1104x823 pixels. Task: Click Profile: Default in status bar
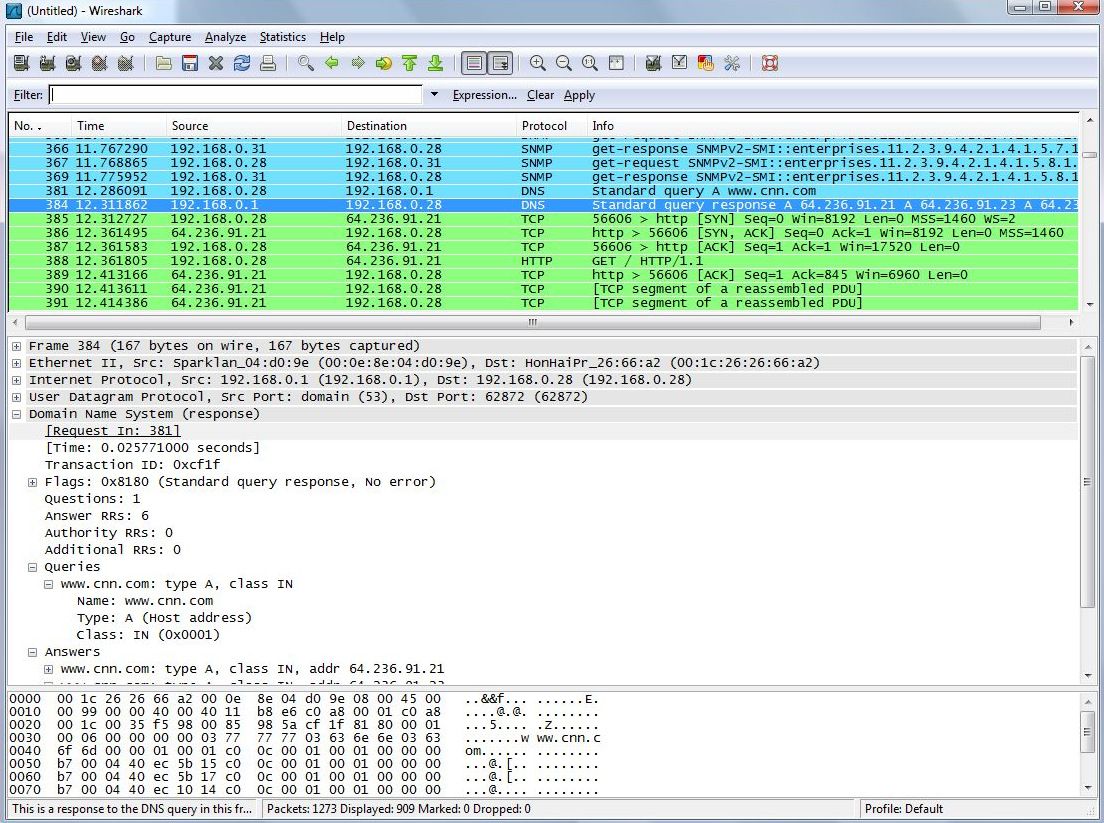[903, 809]
